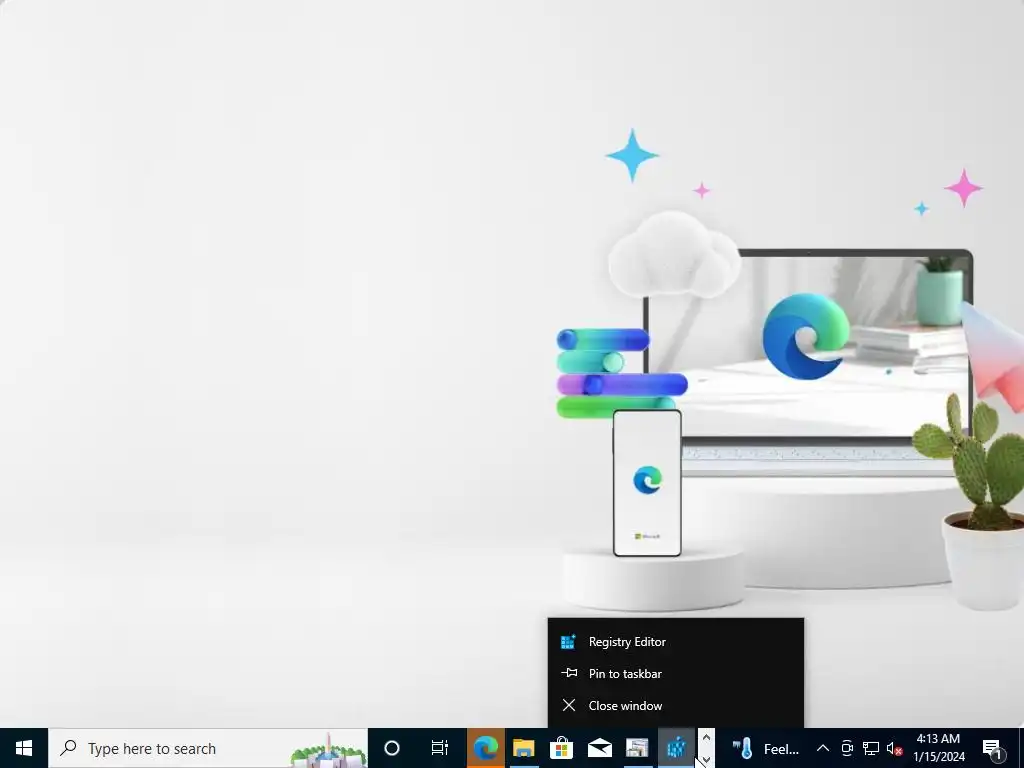The image size is (1024, 768).
Task: Open Registry Editor from the jump list
Action: click(x=676, y=642)
